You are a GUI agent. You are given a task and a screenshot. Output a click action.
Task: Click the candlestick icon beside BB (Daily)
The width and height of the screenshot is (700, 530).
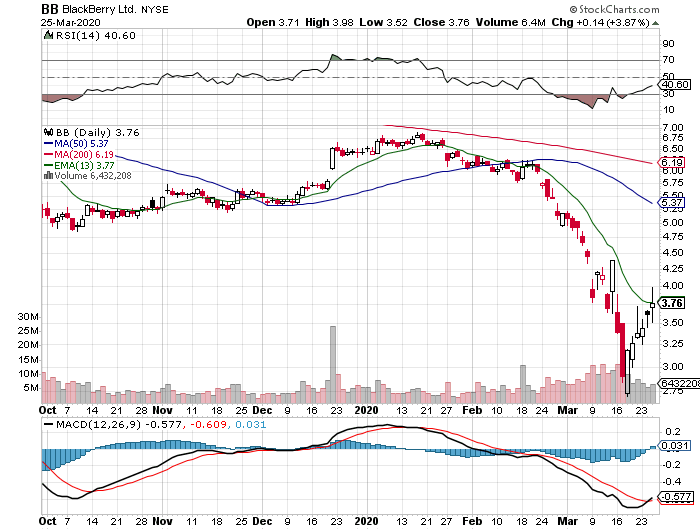(x=46, y=131)
